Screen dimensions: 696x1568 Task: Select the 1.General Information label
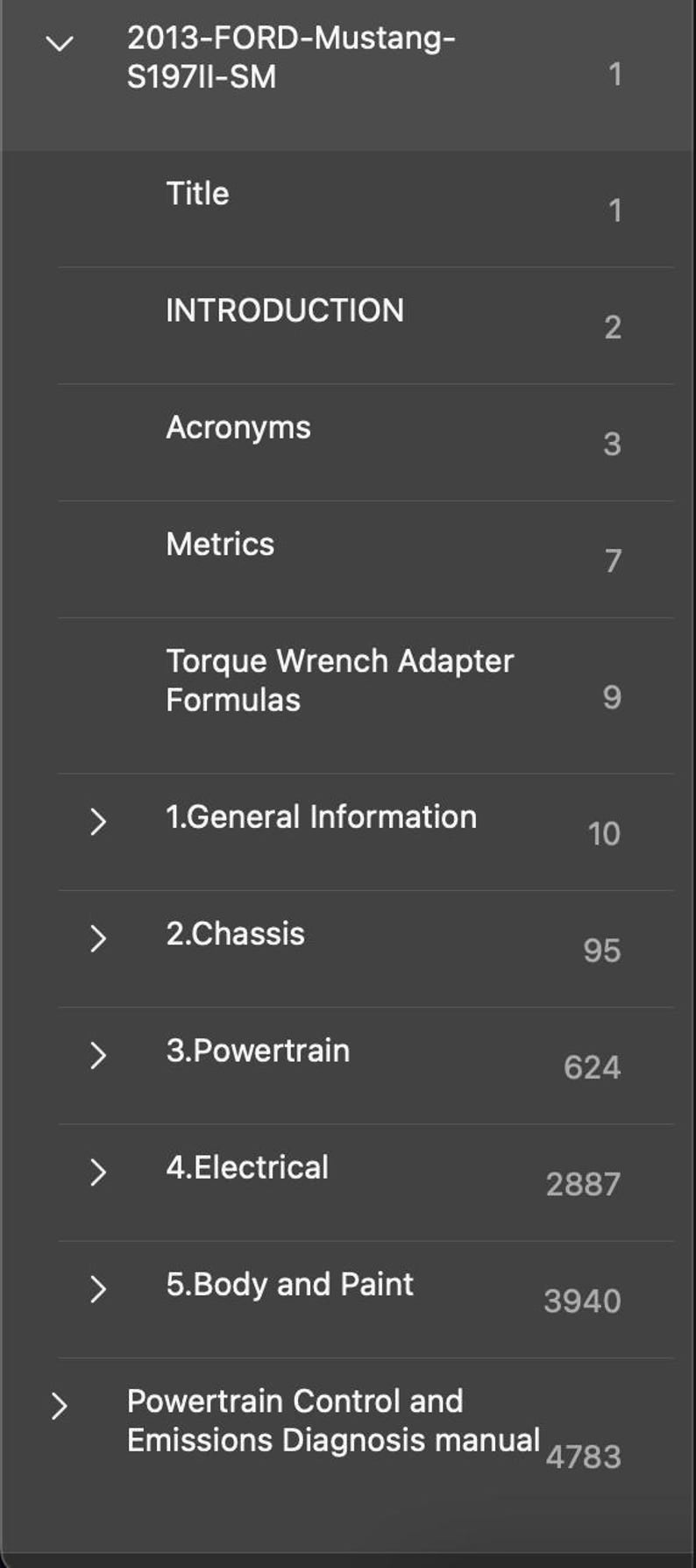[x=321, y=817]
